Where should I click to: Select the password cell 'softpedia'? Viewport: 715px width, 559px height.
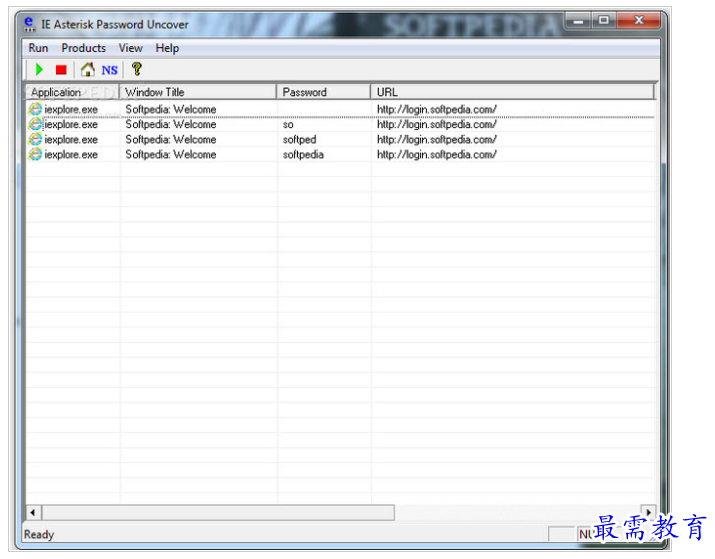pyautogui.click(x=303, y=155)
